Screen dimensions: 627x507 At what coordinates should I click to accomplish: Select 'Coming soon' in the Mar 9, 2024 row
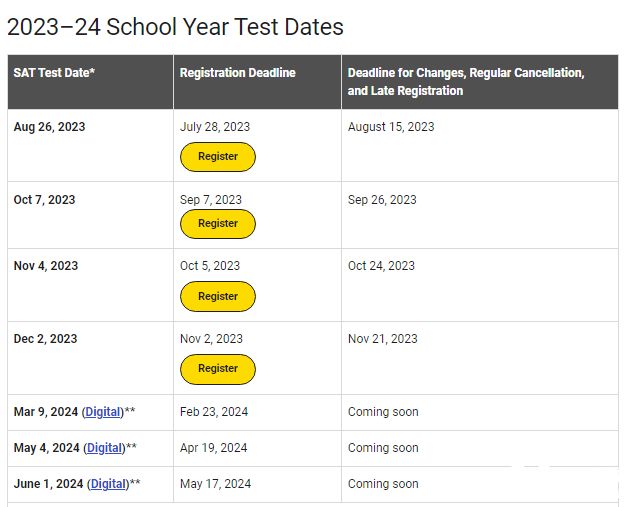click(x=383, y=412)
